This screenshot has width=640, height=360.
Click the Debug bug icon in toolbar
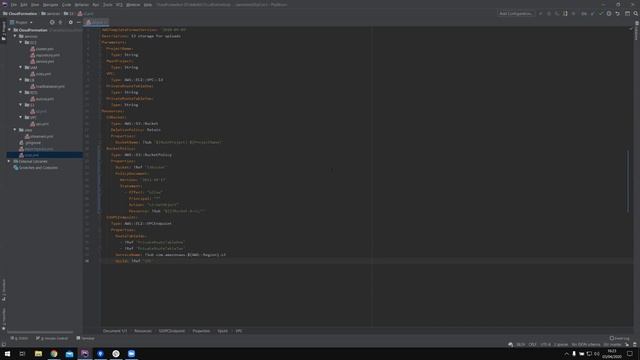tap(549, 13)
